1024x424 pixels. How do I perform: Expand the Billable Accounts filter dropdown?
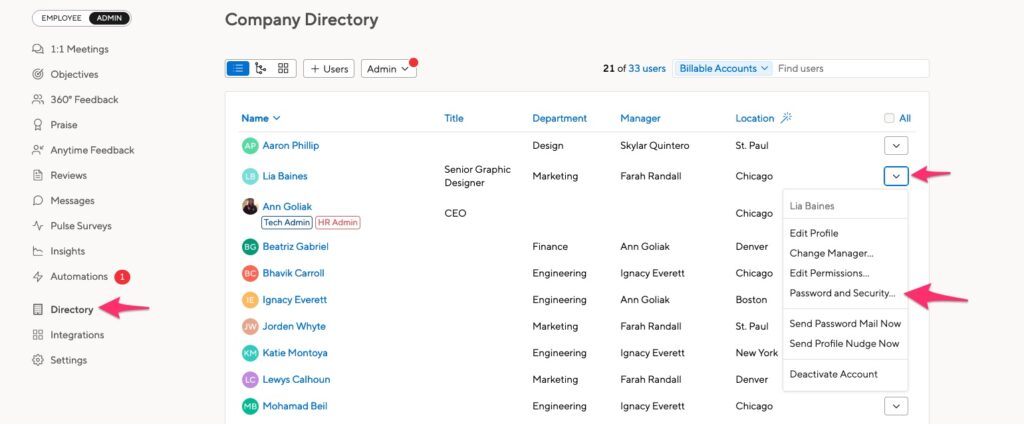724,68
